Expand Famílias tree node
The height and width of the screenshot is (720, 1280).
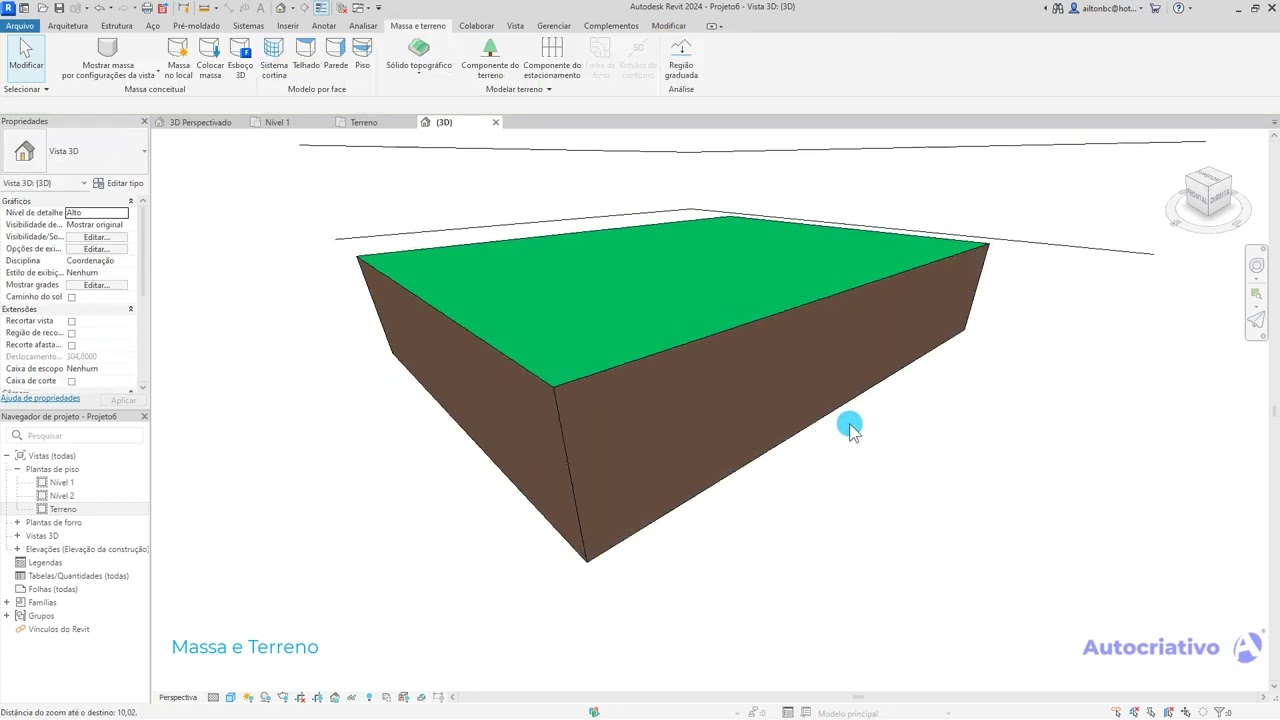coord(7,602)
